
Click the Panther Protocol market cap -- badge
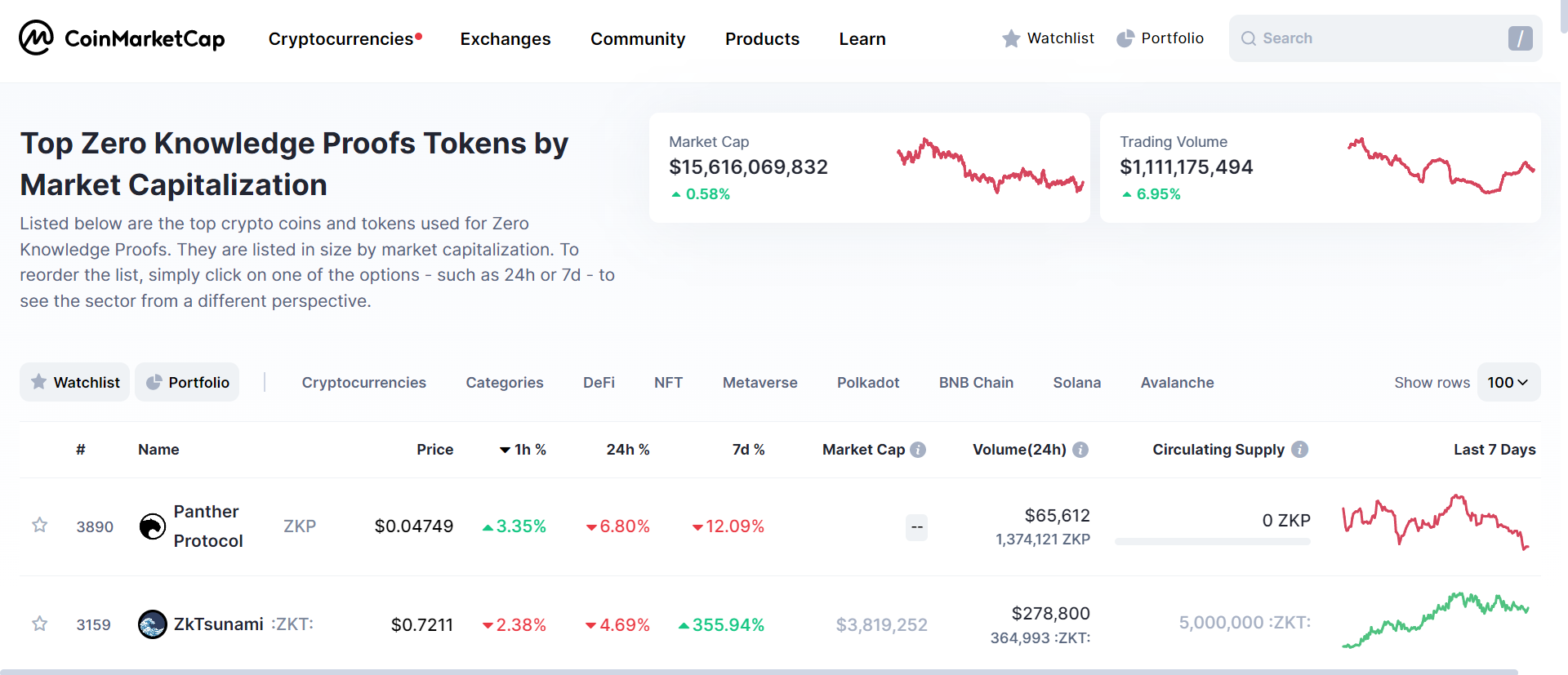[x=917, y=527]
